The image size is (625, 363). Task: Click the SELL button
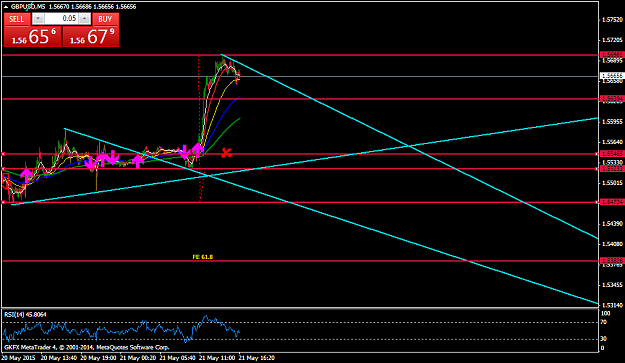[17, 19]
